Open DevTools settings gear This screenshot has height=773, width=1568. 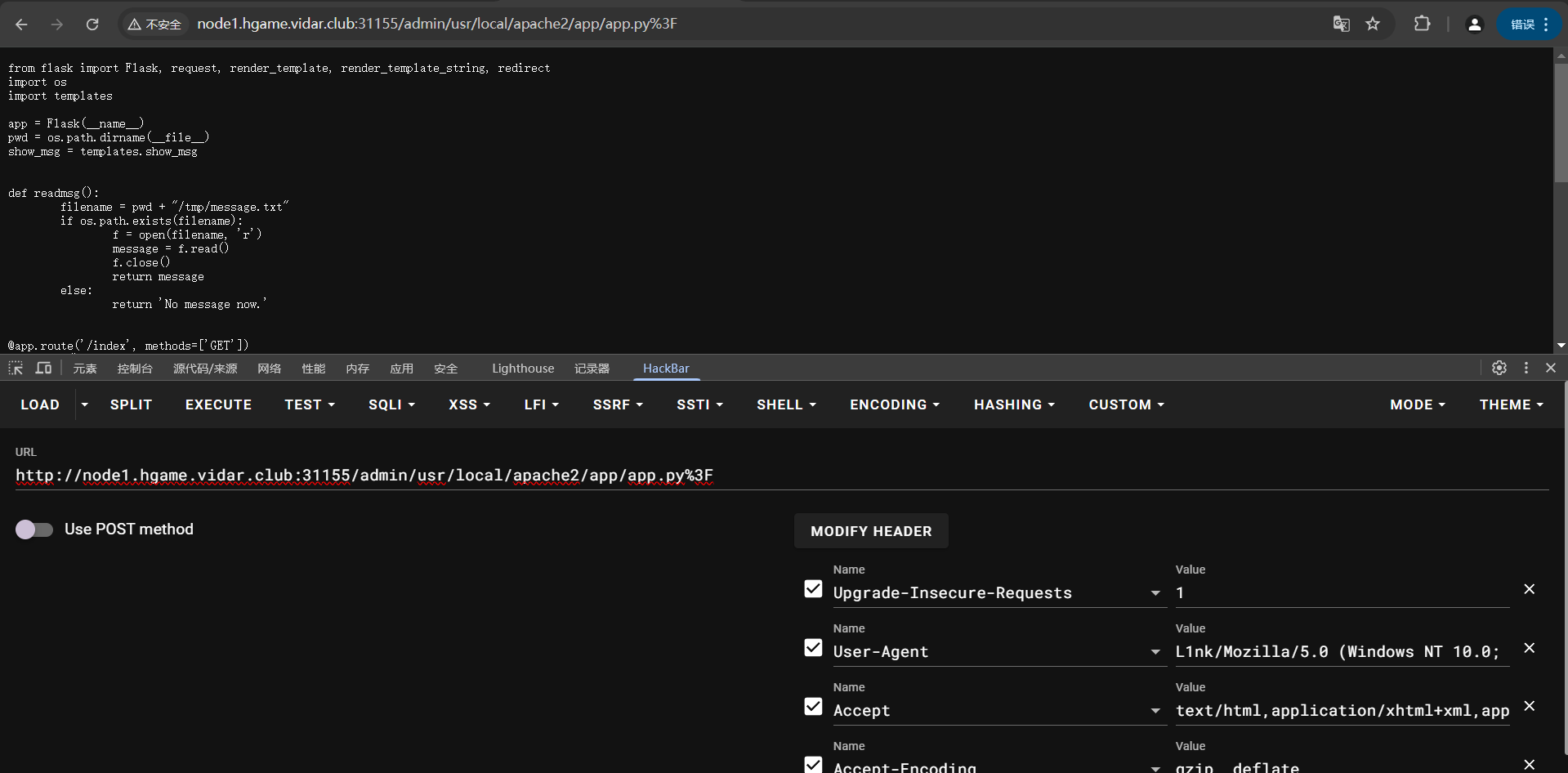[x=1499, y=369]
